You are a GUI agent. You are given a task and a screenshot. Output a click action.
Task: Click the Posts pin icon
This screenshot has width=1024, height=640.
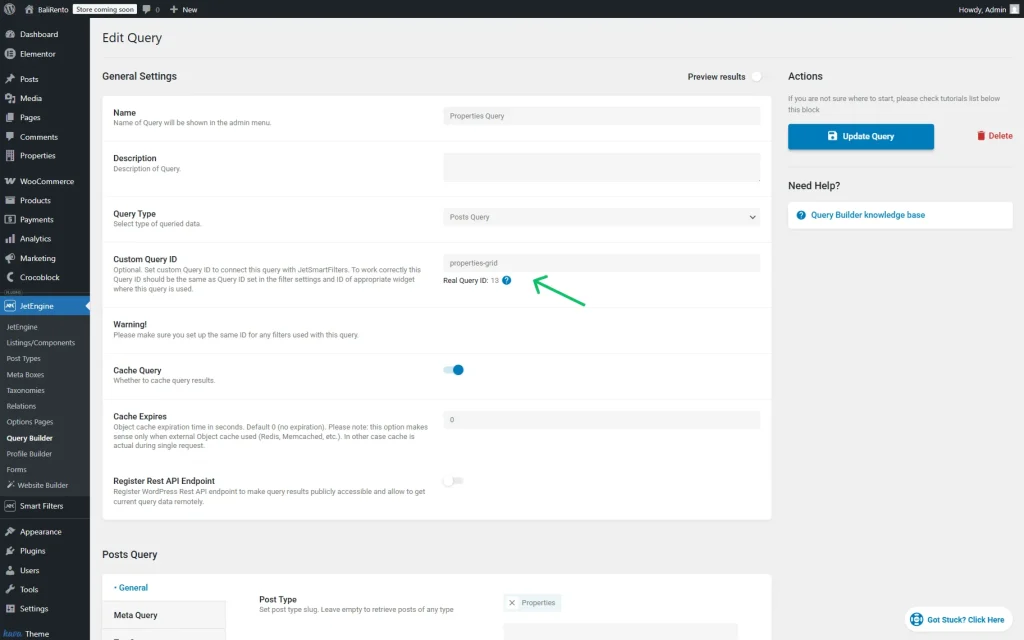10,78
